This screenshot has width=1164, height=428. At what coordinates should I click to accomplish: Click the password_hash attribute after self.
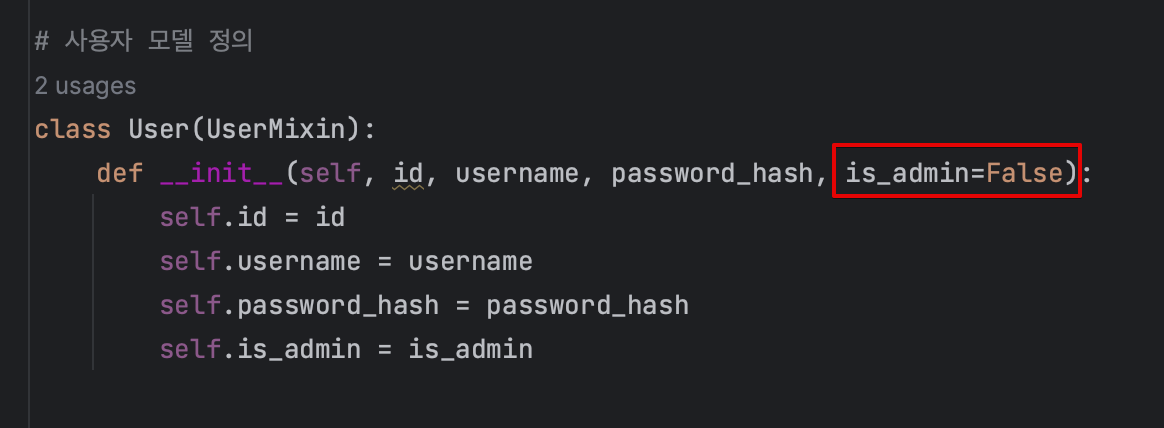(x=338, y=305)
